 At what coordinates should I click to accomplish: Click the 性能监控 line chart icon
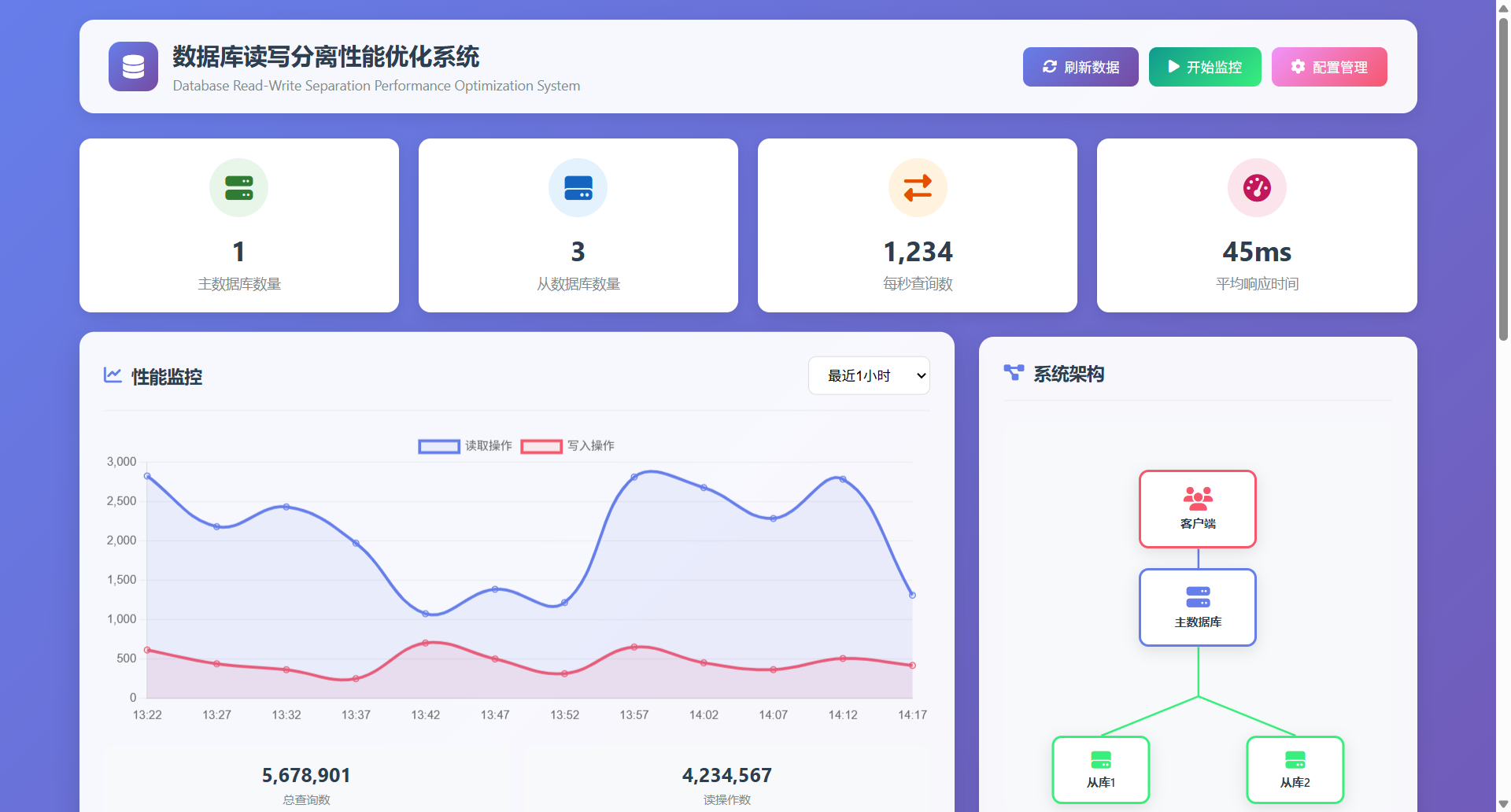[113, 375]
